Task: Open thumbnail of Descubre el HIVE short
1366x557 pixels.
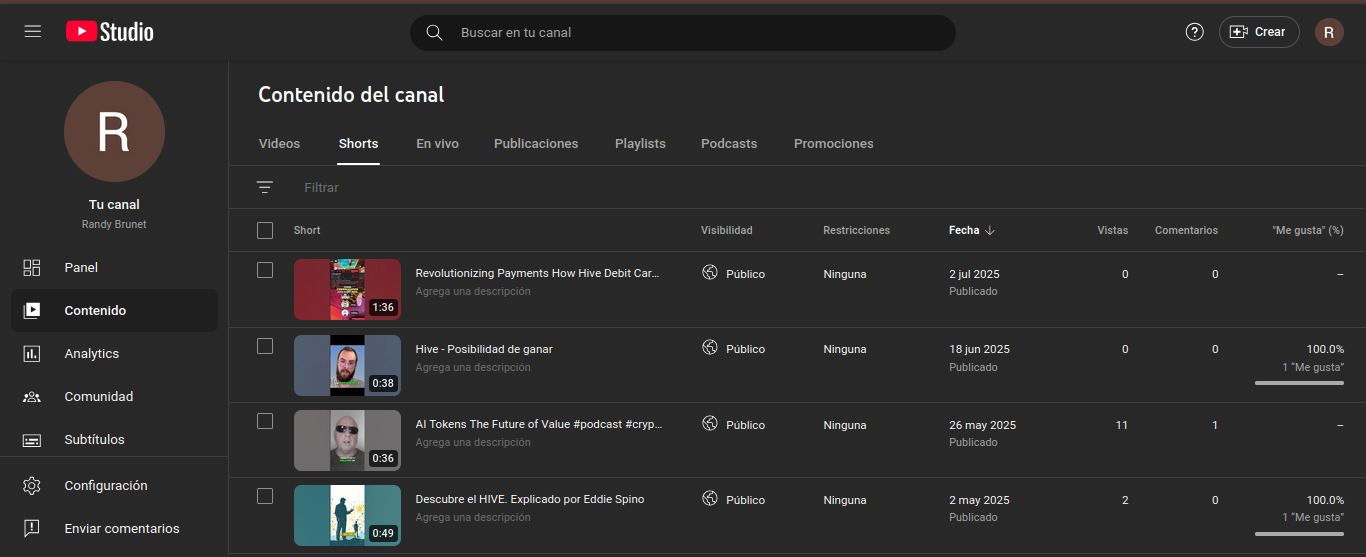Action: 347,515
